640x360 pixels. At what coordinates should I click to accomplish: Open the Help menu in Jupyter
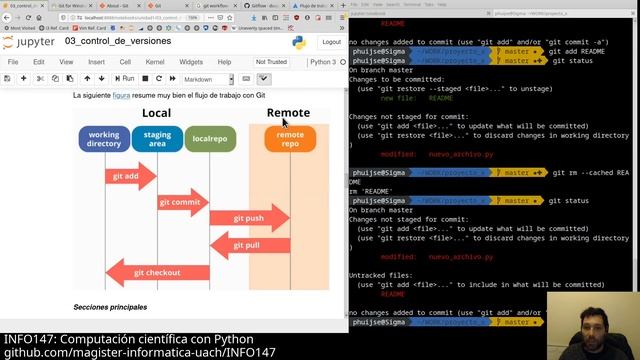tap(224, 62)
